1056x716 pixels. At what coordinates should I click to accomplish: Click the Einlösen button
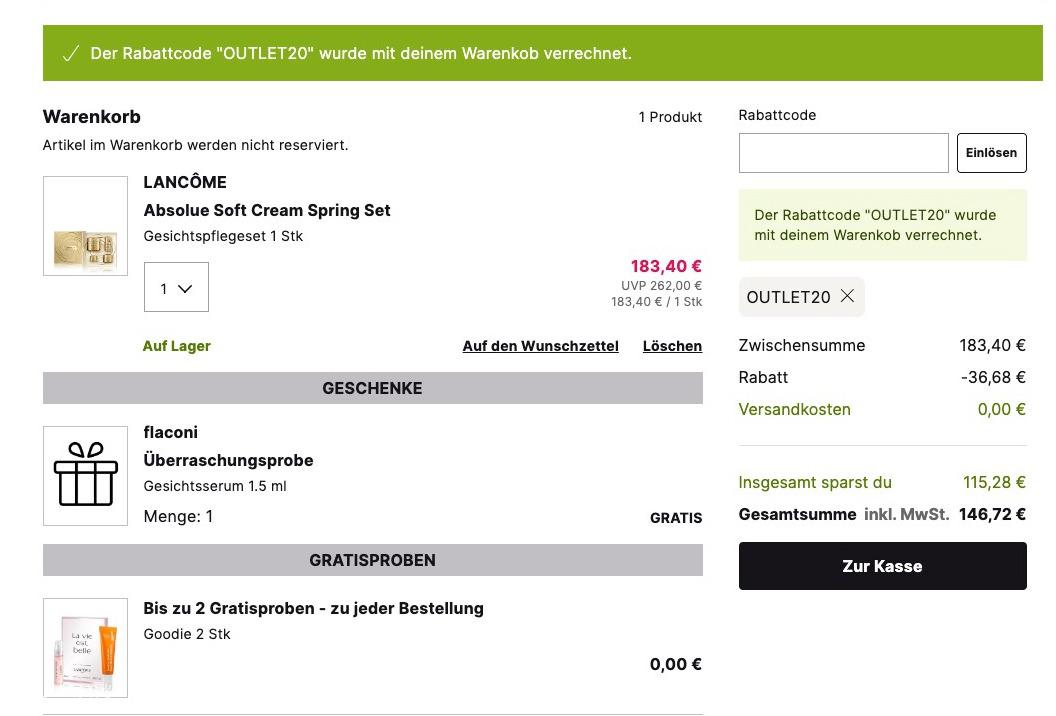[991, 153]
